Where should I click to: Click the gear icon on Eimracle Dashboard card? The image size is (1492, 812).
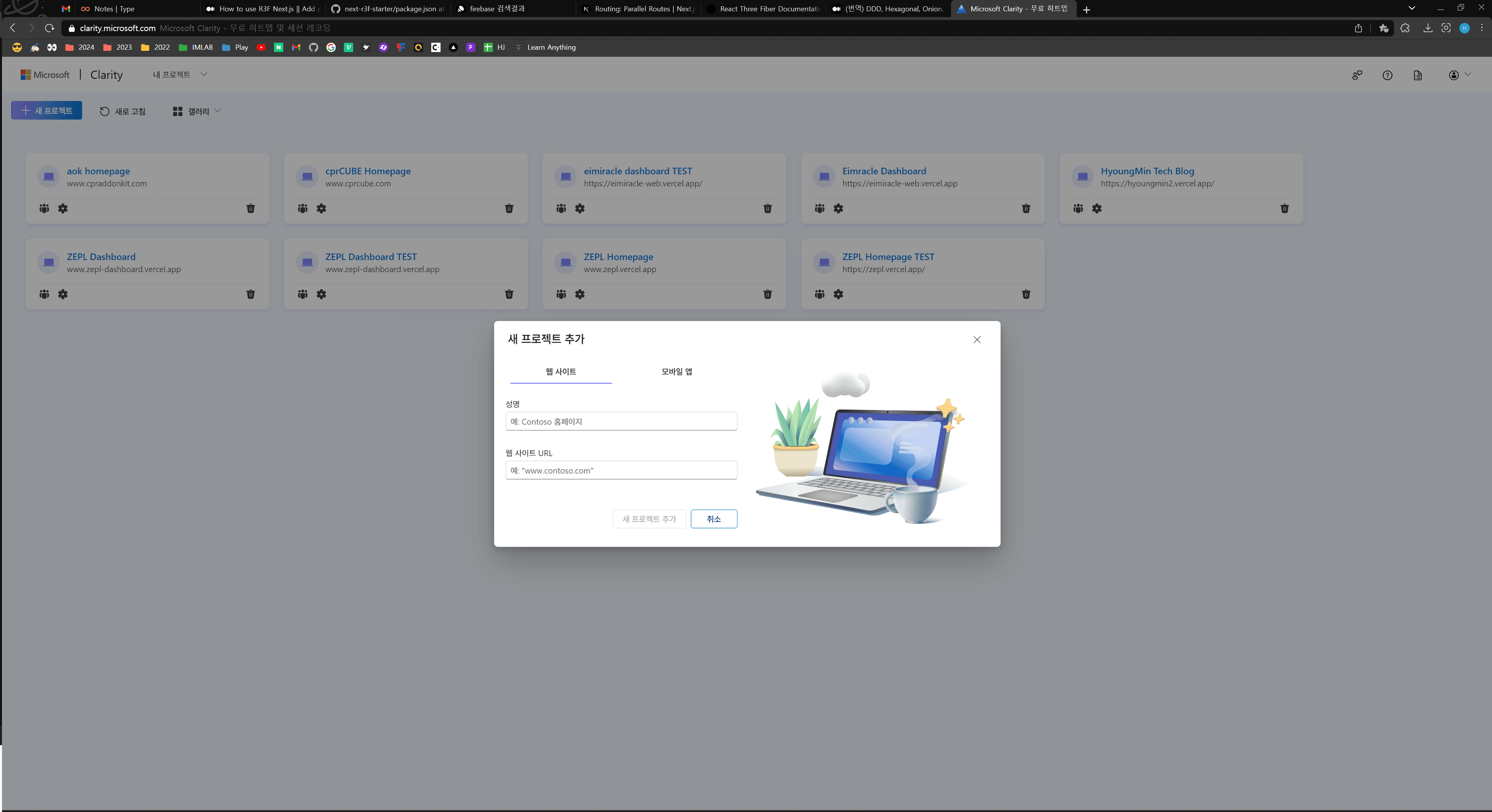coord(838,209)
